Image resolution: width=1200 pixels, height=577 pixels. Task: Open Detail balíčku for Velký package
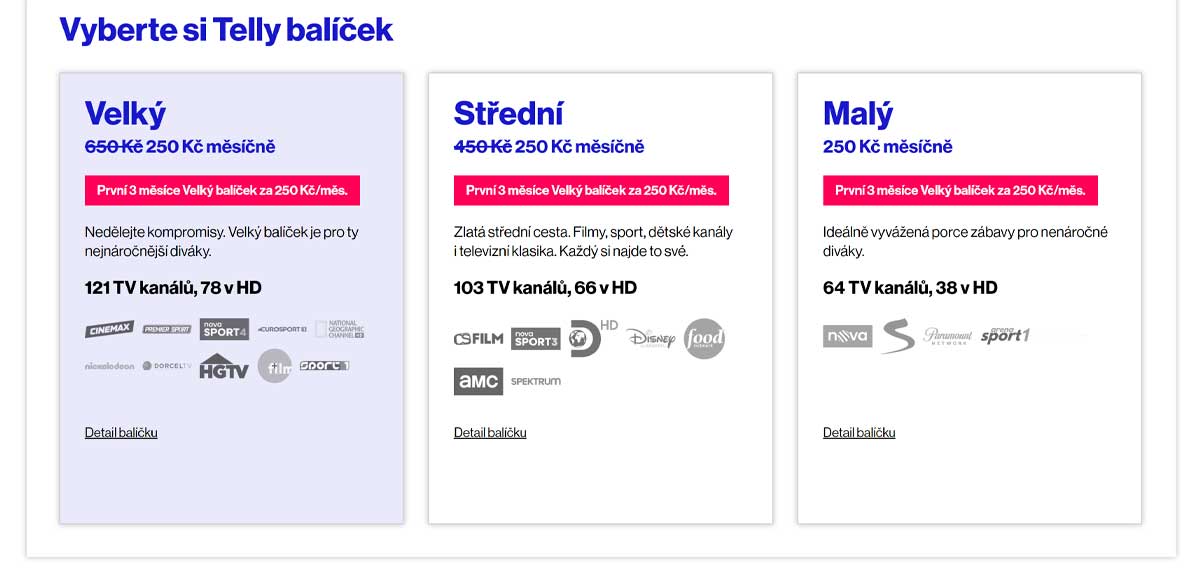tap(121, 433)
